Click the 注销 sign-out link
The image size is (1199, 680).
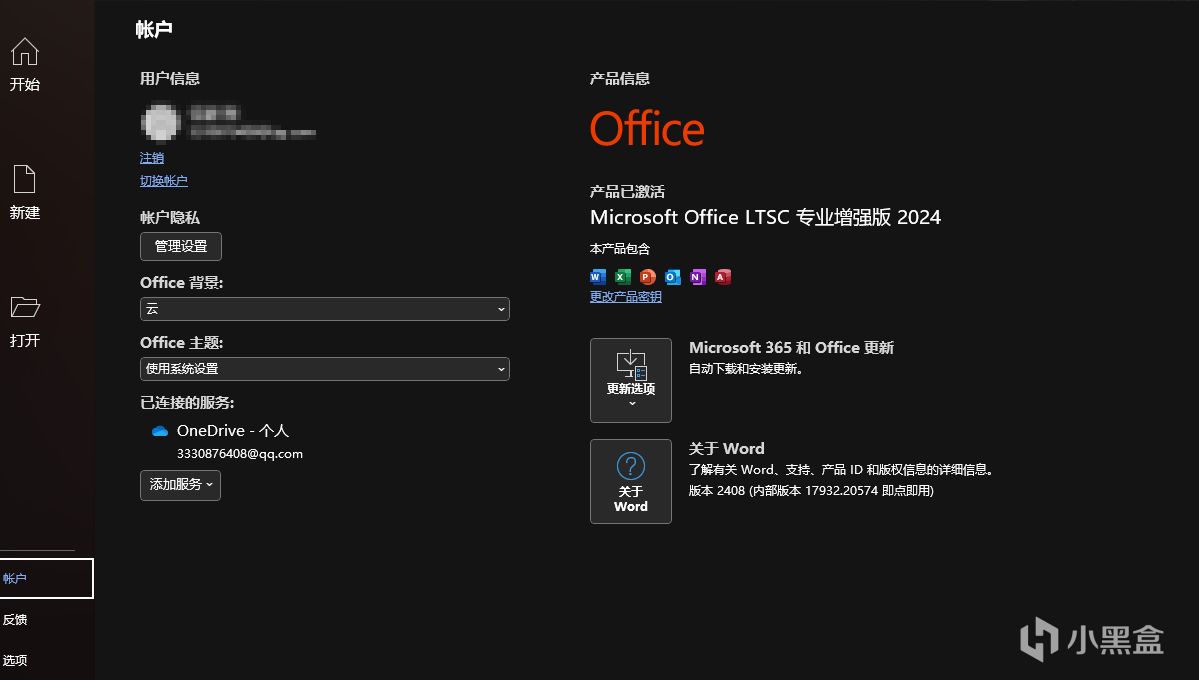point(151,158)
